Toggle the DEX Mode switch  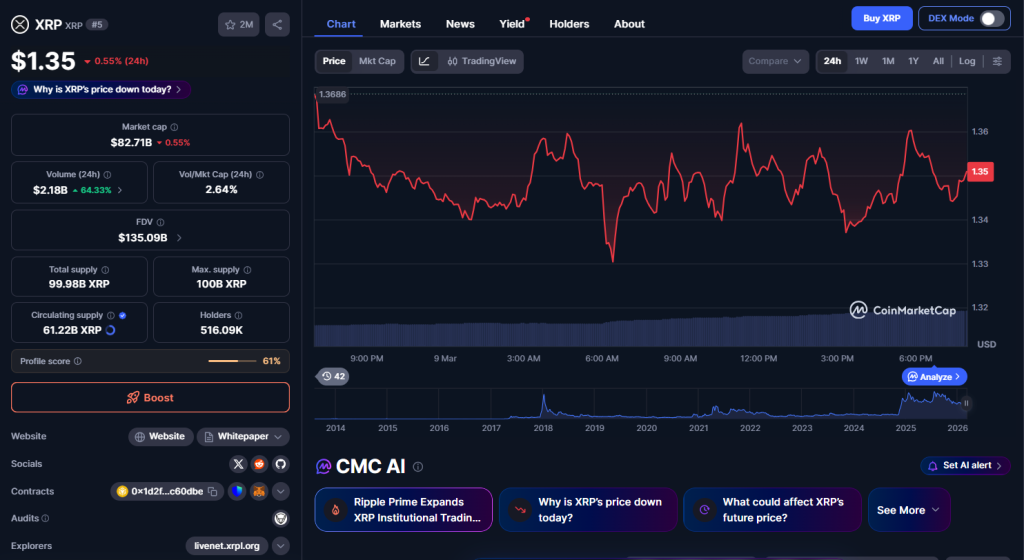(991, 19)
